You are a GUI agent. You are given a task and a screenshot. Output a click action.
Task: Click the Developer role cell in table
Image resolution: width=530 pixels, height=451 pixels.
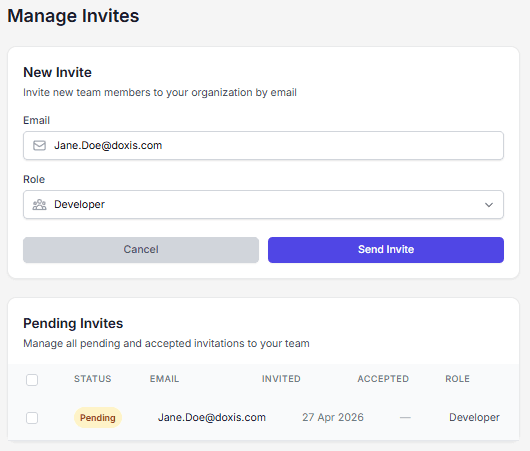point(474,417)
